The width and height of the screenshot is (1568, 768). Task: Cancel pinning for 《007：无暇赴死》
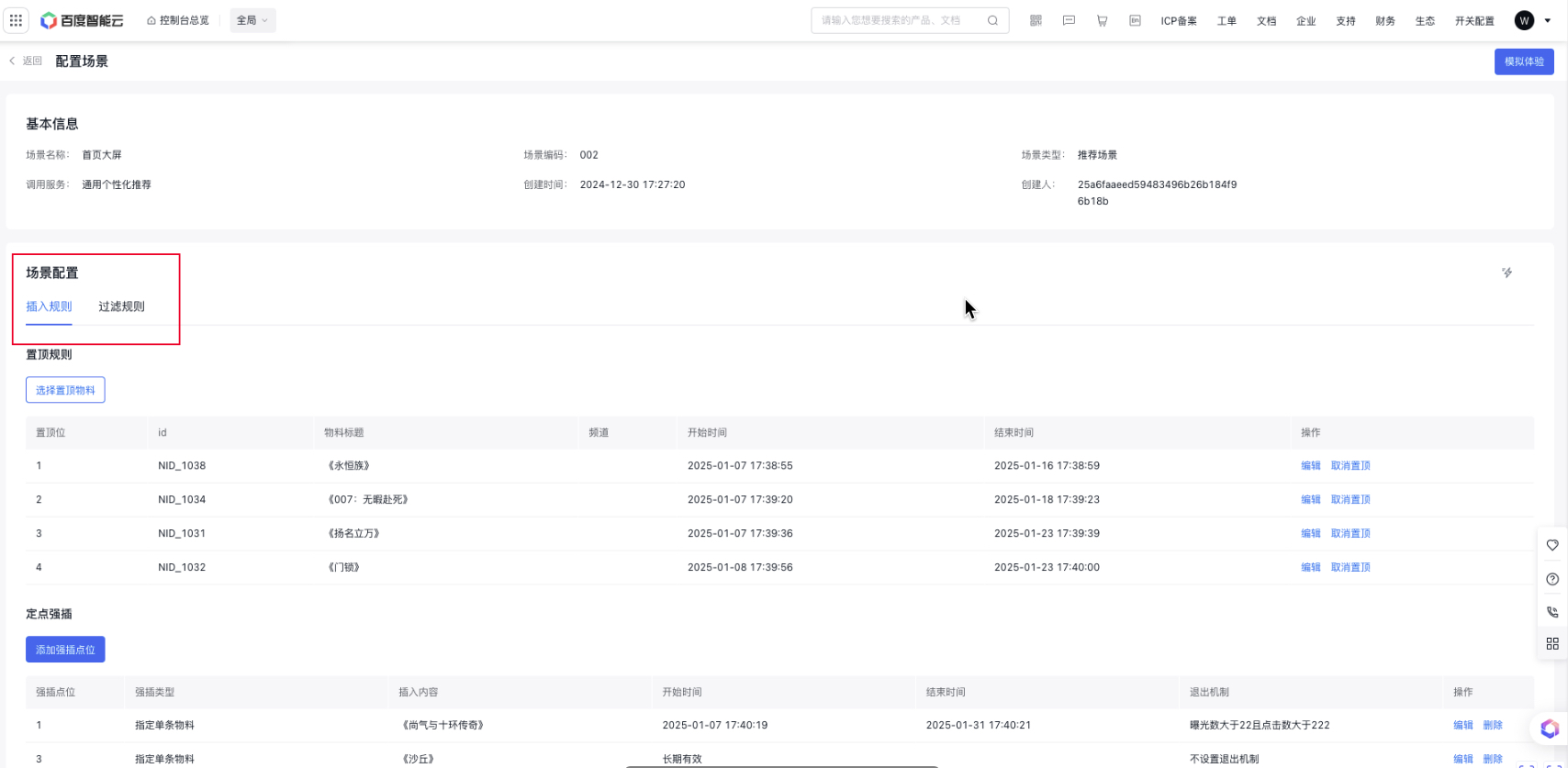pyautogui.click(x=1350, y=499)
